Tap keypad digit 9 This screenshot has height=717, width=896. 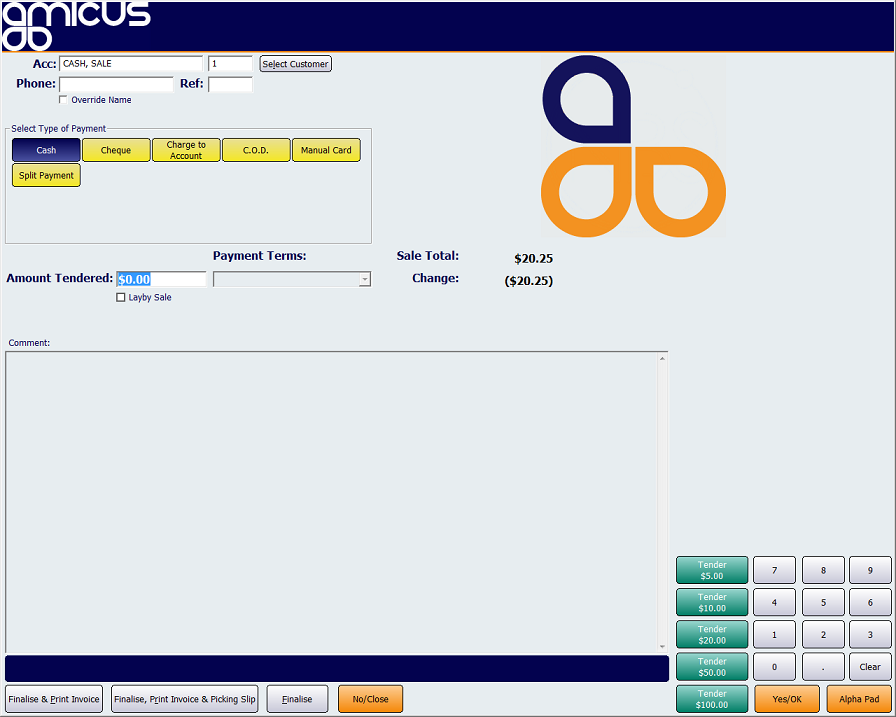click(870, 570)
